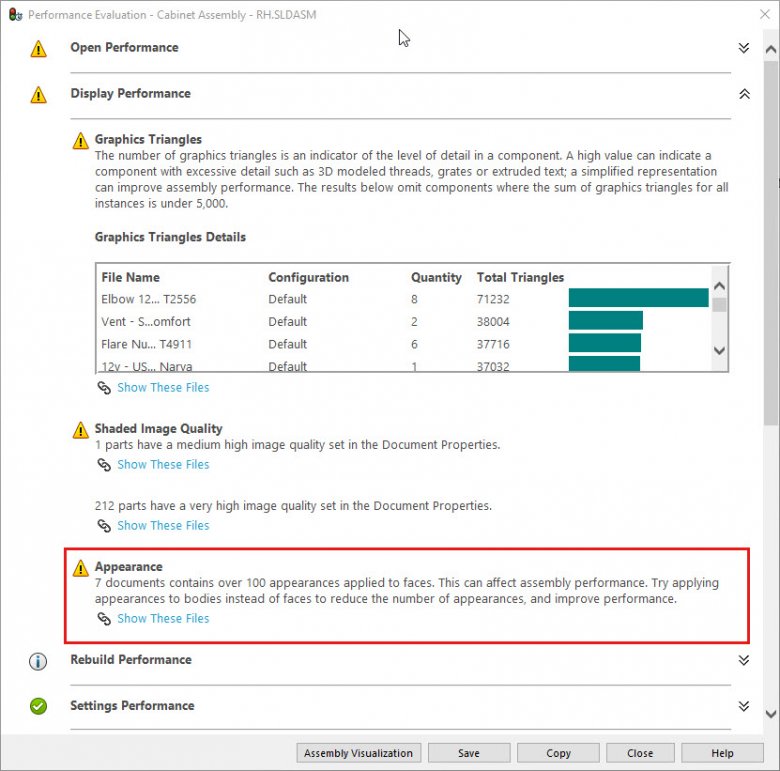Image resolution: width=780 pixels, height=771 pixels.
Task: Show files listed under Appearance
Action: (x=163, y=619)
